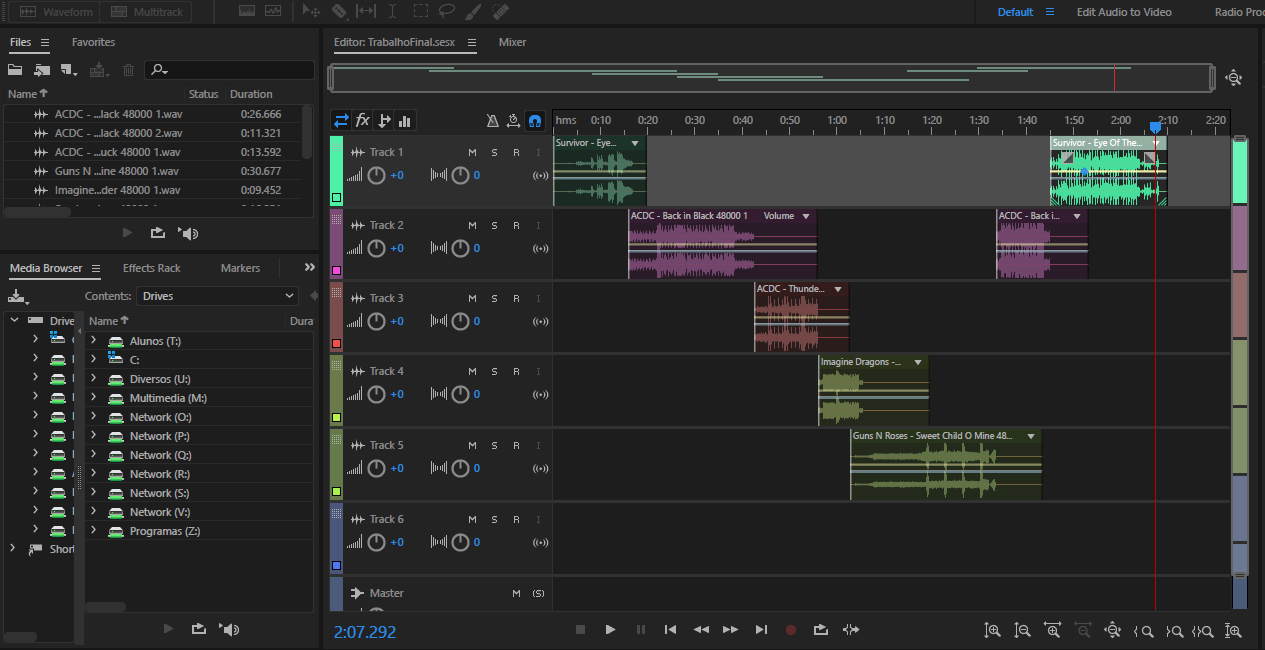Click the Track 2 volume knob
This screenshot has height=650, width=1265.
(376, 249)
